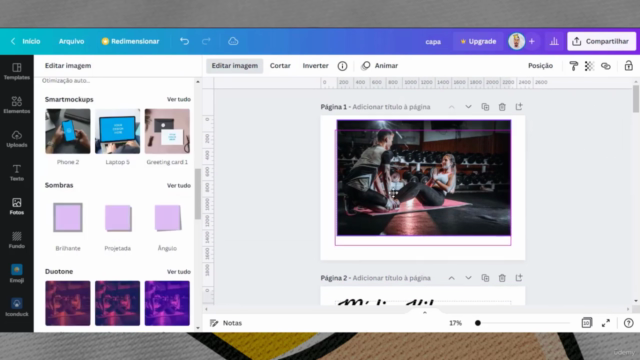Open the Fotos sidebar panel
The height and width of the screenshot is (360, 640).
pyautogui.click(x=17, y=206)
